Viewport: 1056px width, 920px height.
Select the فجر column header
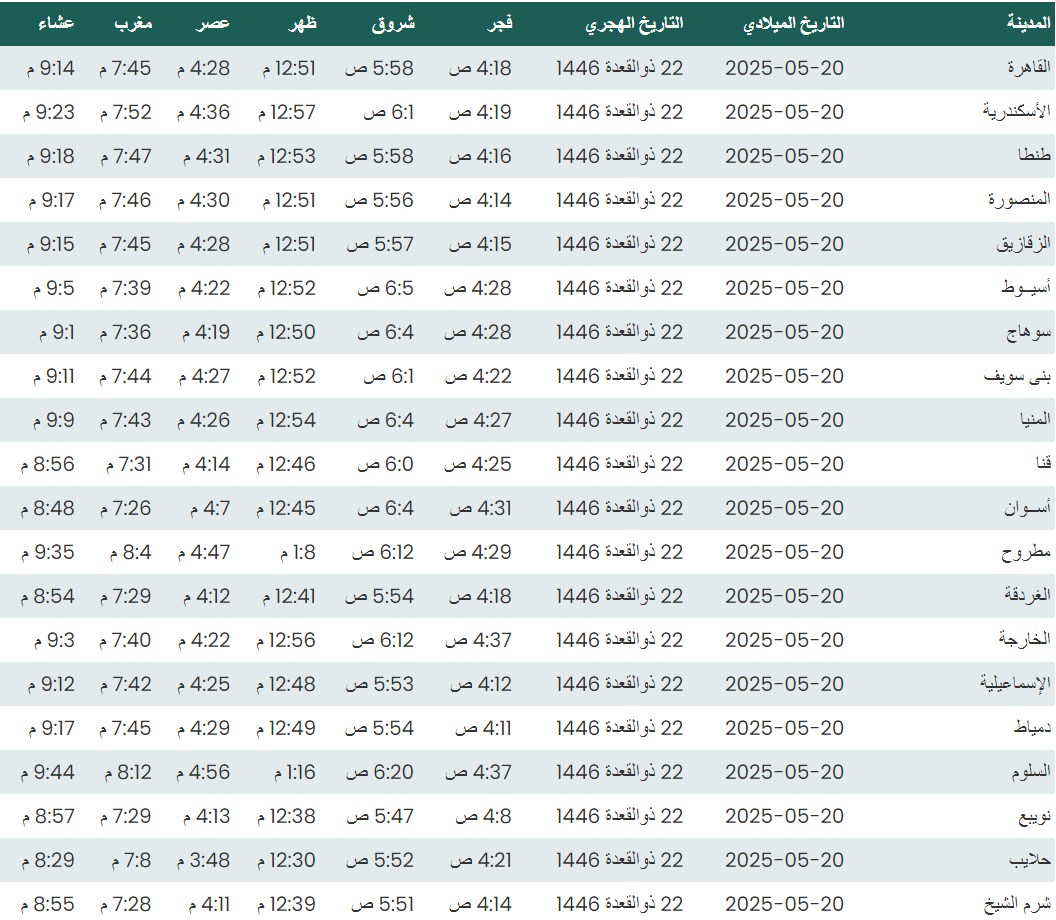[x=499, y=23]
